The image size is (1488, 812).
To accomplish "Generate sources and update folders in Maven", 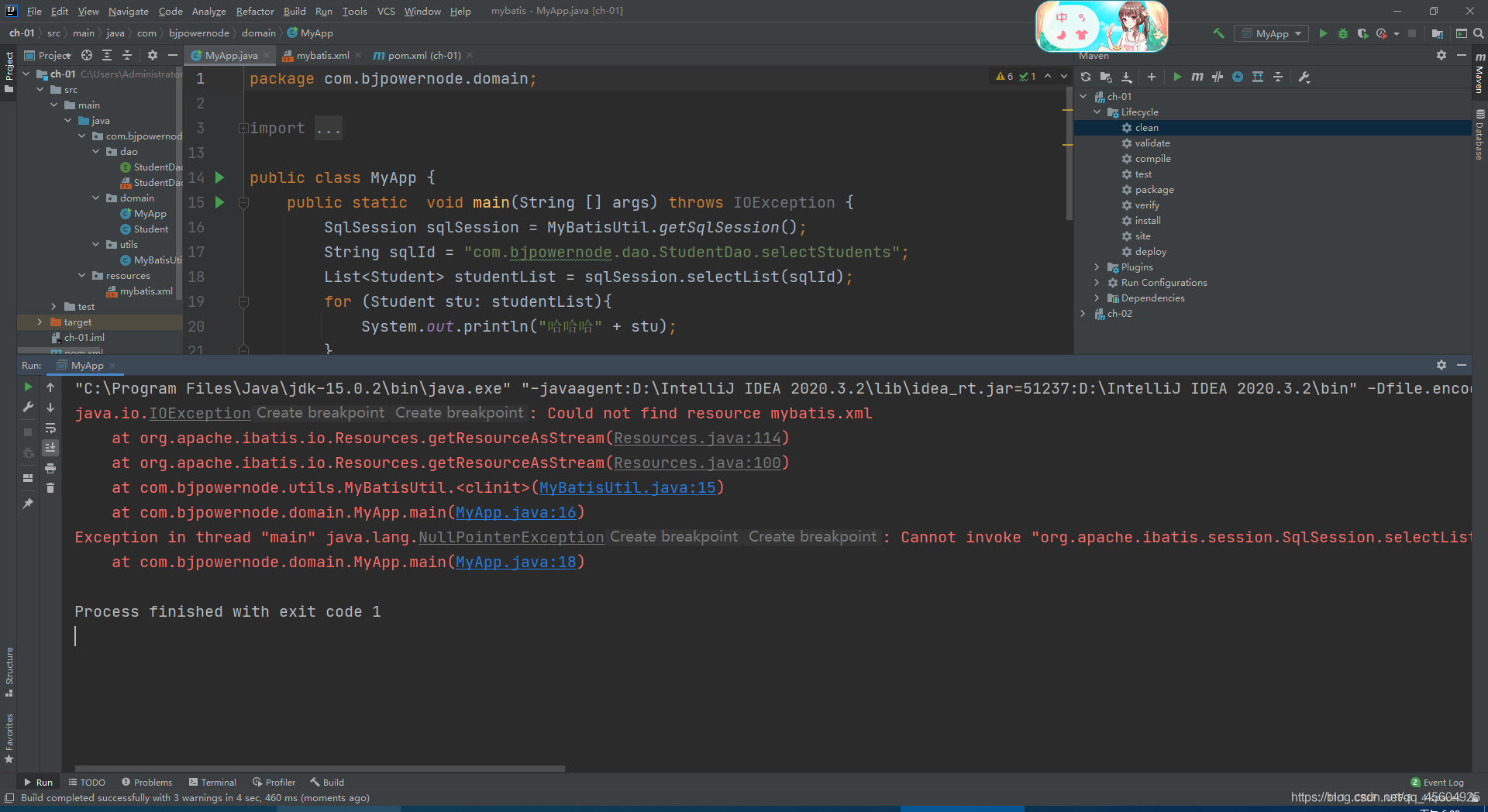I will coord(1106,77).
